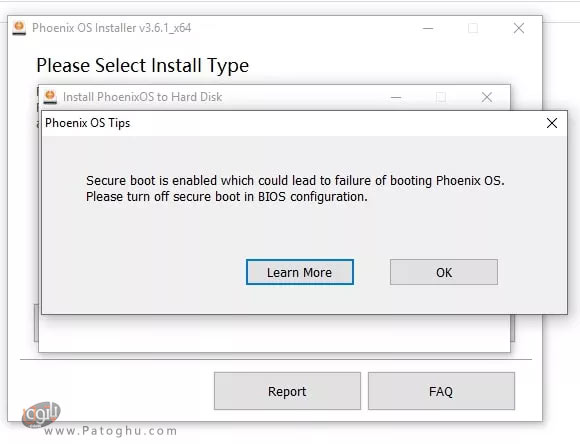Click the Phoenix OS Installer maximize icon
This screenshot has height=444, width=580.
pyautogui.click(x=473, y=28)
